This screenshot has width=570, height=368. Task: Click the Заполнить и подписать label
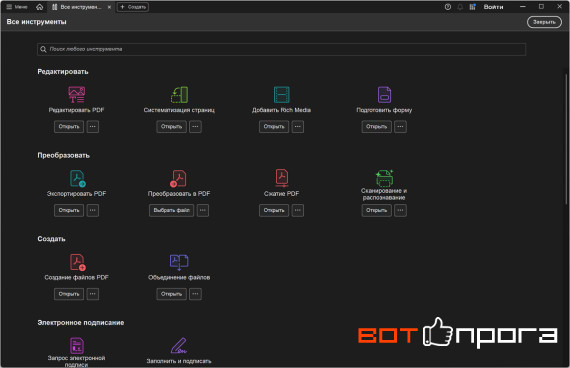[179, 361]
